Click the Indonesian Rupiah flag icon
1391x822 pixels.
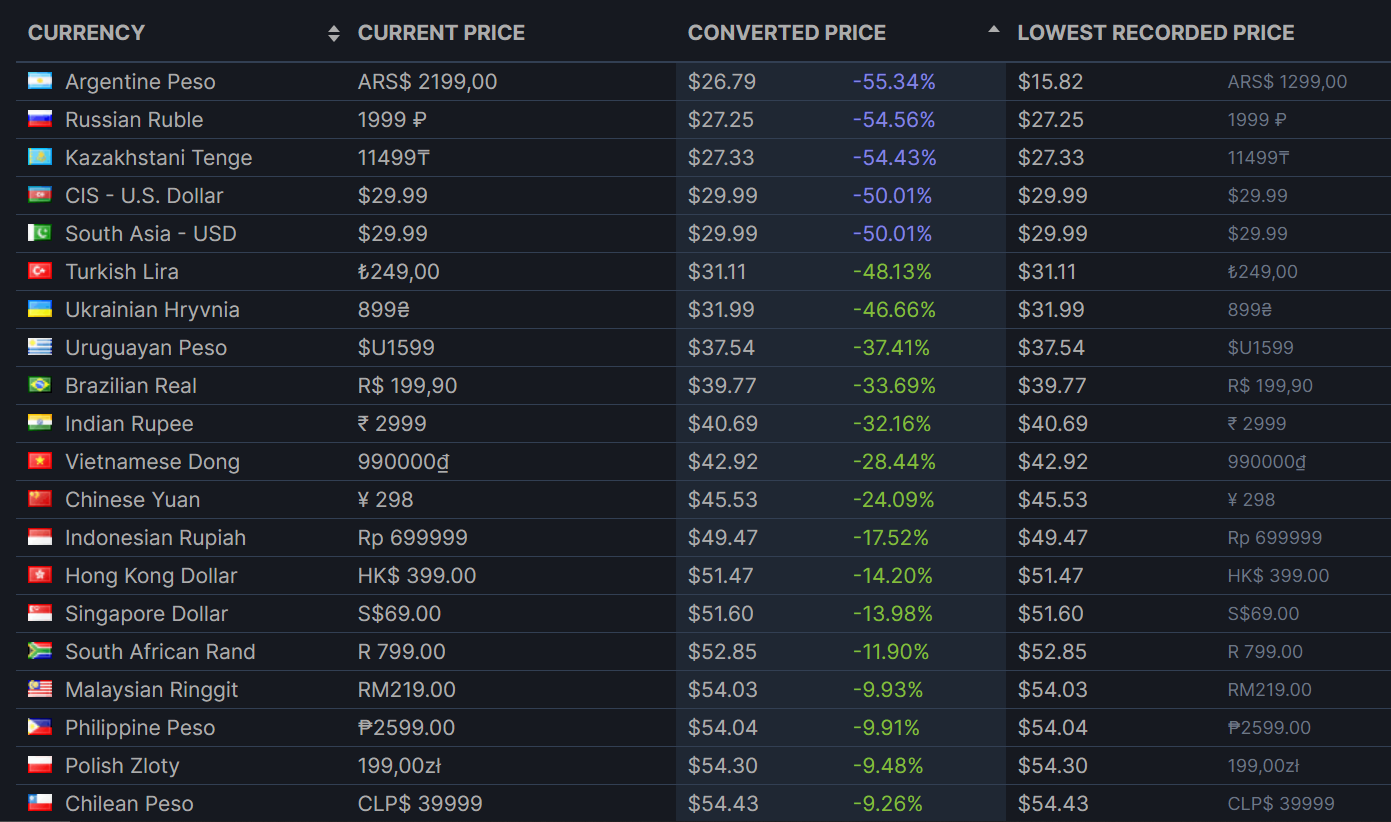point(40,537)
